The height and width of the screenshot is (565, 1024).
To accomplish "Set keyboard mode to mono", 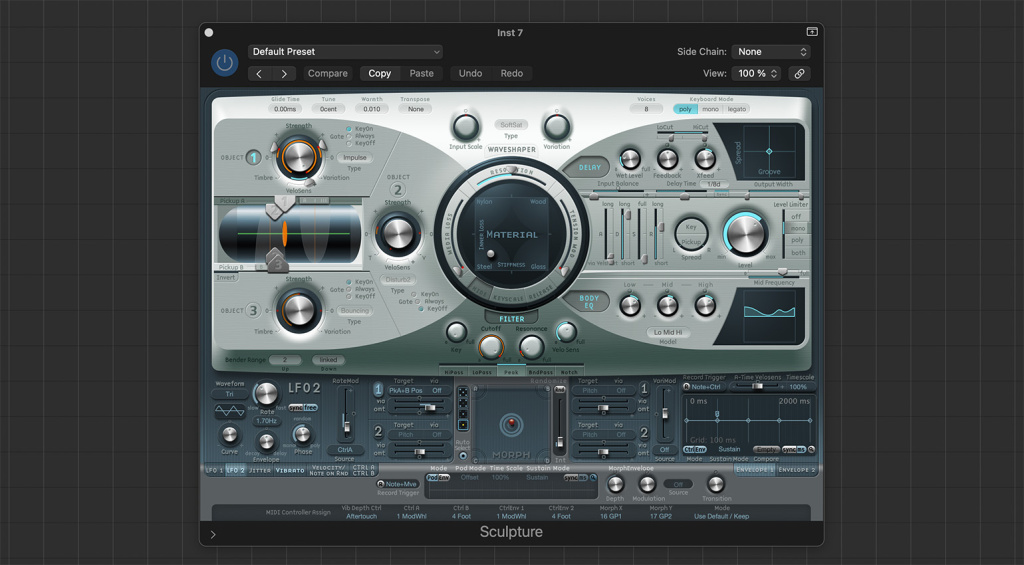I will coord(710,109).
